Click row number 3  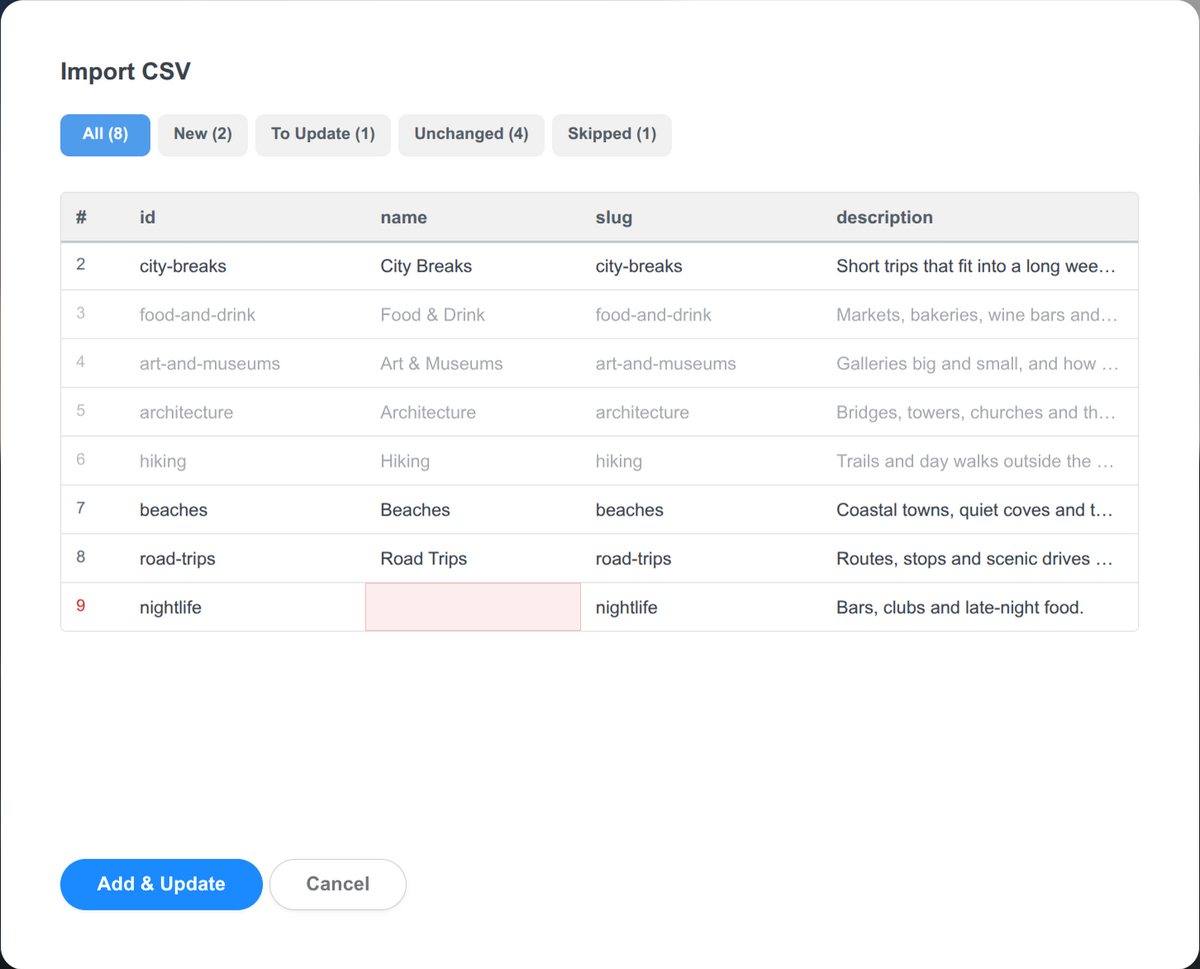[x=81, y=314]
